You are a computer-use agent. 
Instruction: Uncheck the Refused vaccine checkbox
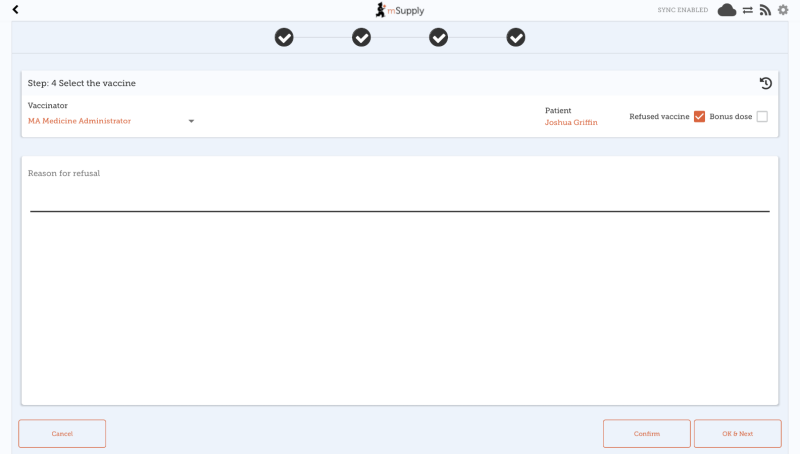[x=699, y=116]
